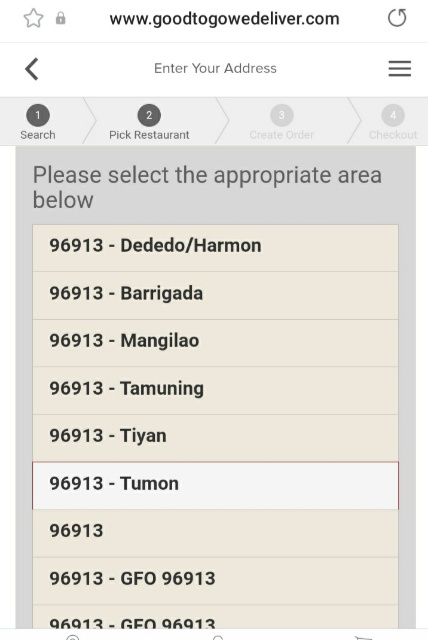Image resolution: width=428 pixels, height=640 pixels.
Task: Choose 96913 - Barrigada area
Action: (x=215, y=296)
